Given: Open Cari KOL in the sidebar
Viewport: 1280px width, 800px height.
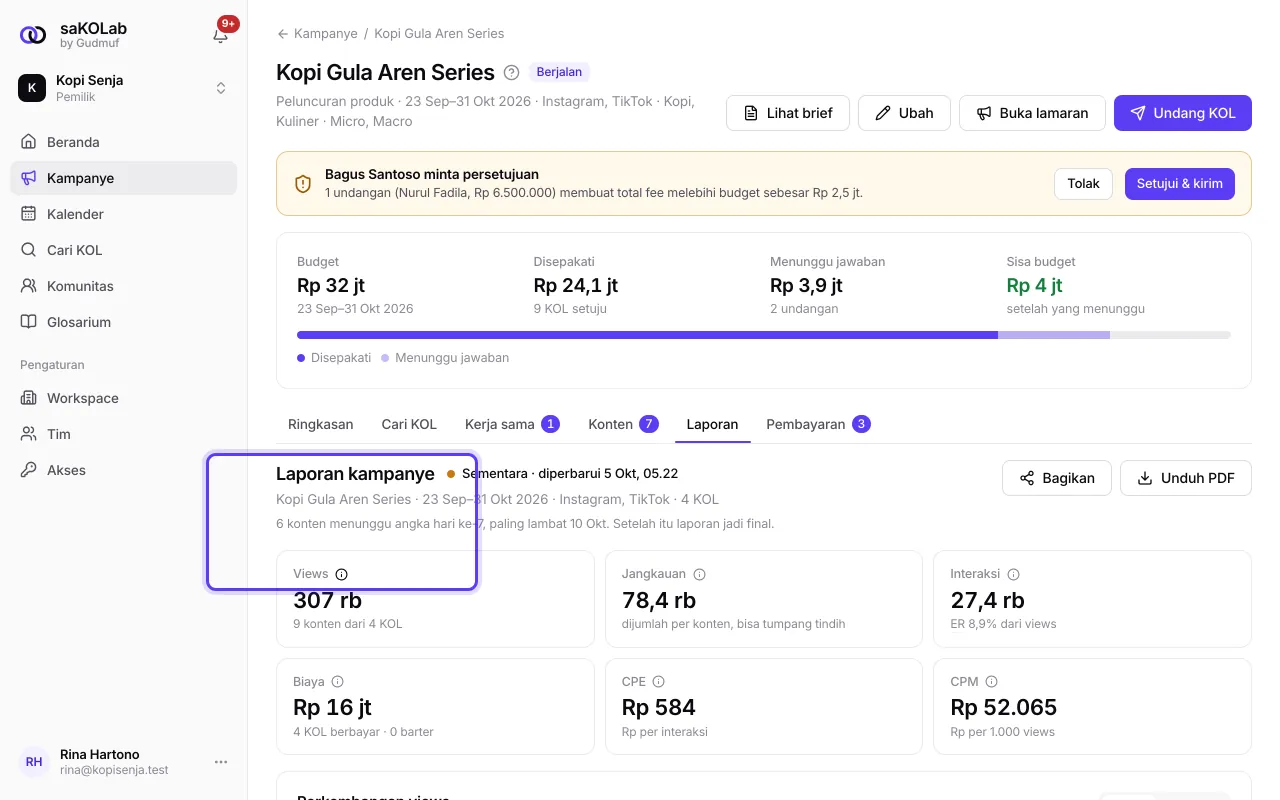Looking at the screenshot, I should click(x=124, y=250).
